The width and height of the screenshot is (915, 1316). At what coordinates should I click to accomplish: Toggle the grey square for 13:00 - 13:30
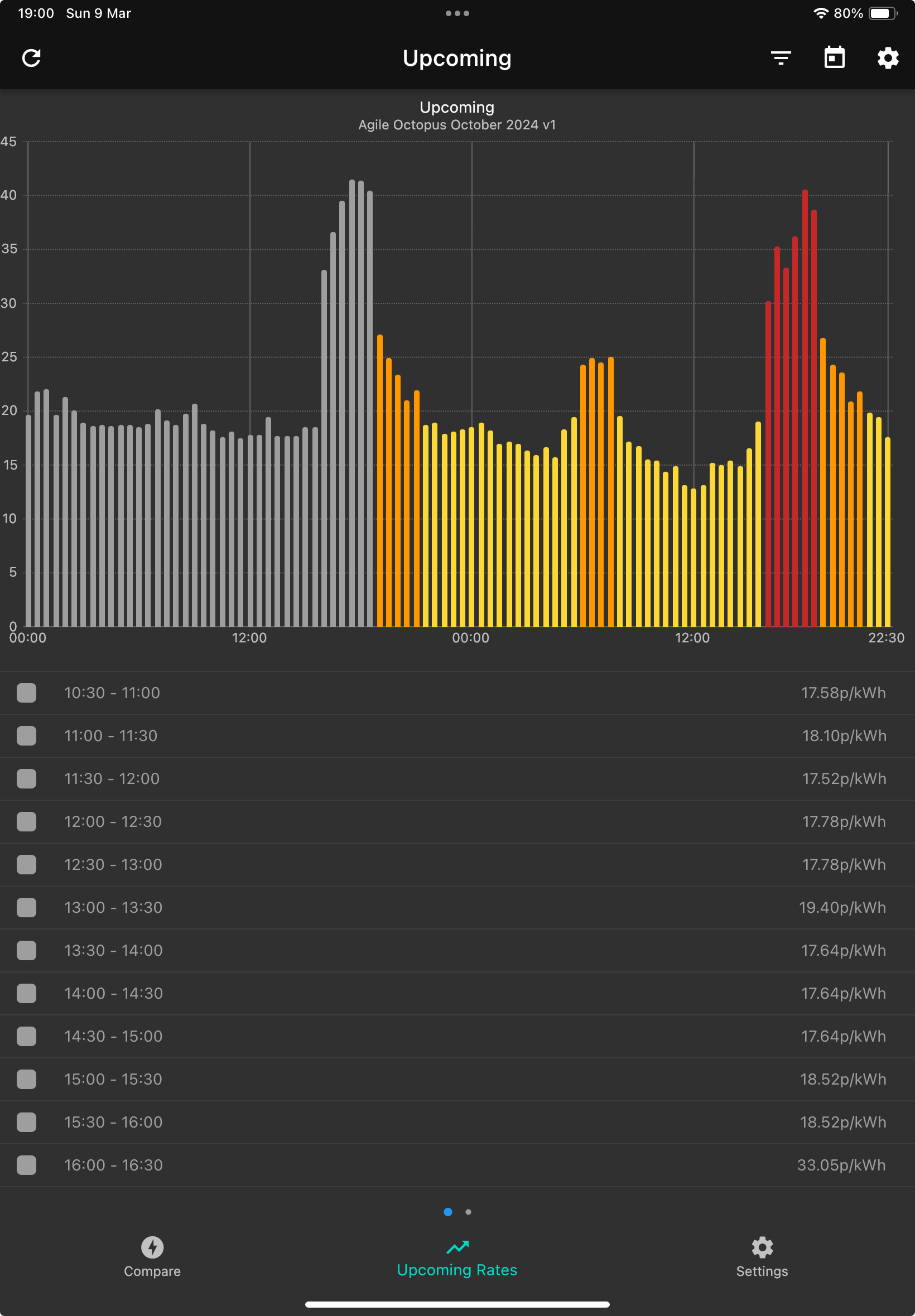click(26, 907)
